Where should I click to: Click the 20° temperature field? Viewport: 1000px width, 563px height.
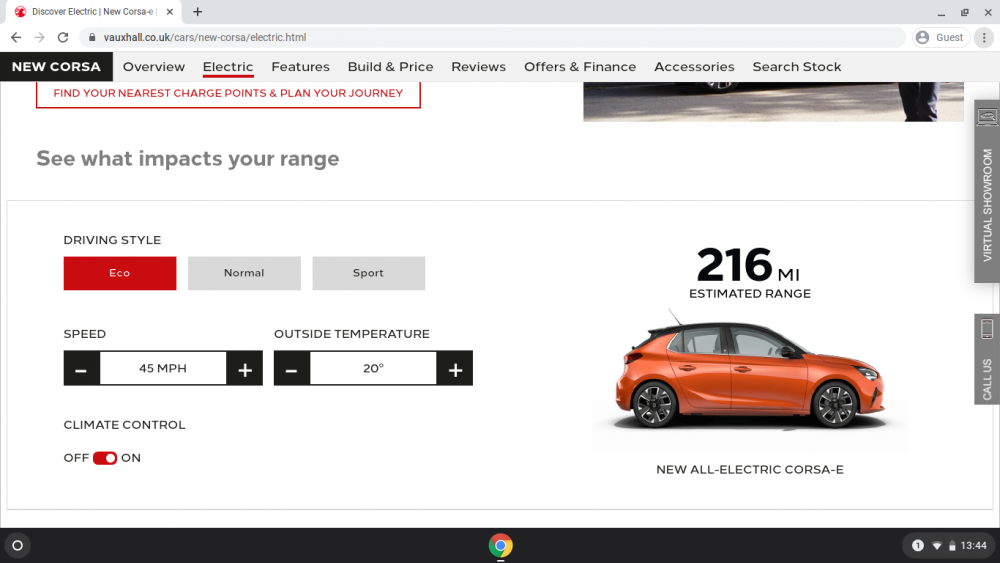[373, 368]
